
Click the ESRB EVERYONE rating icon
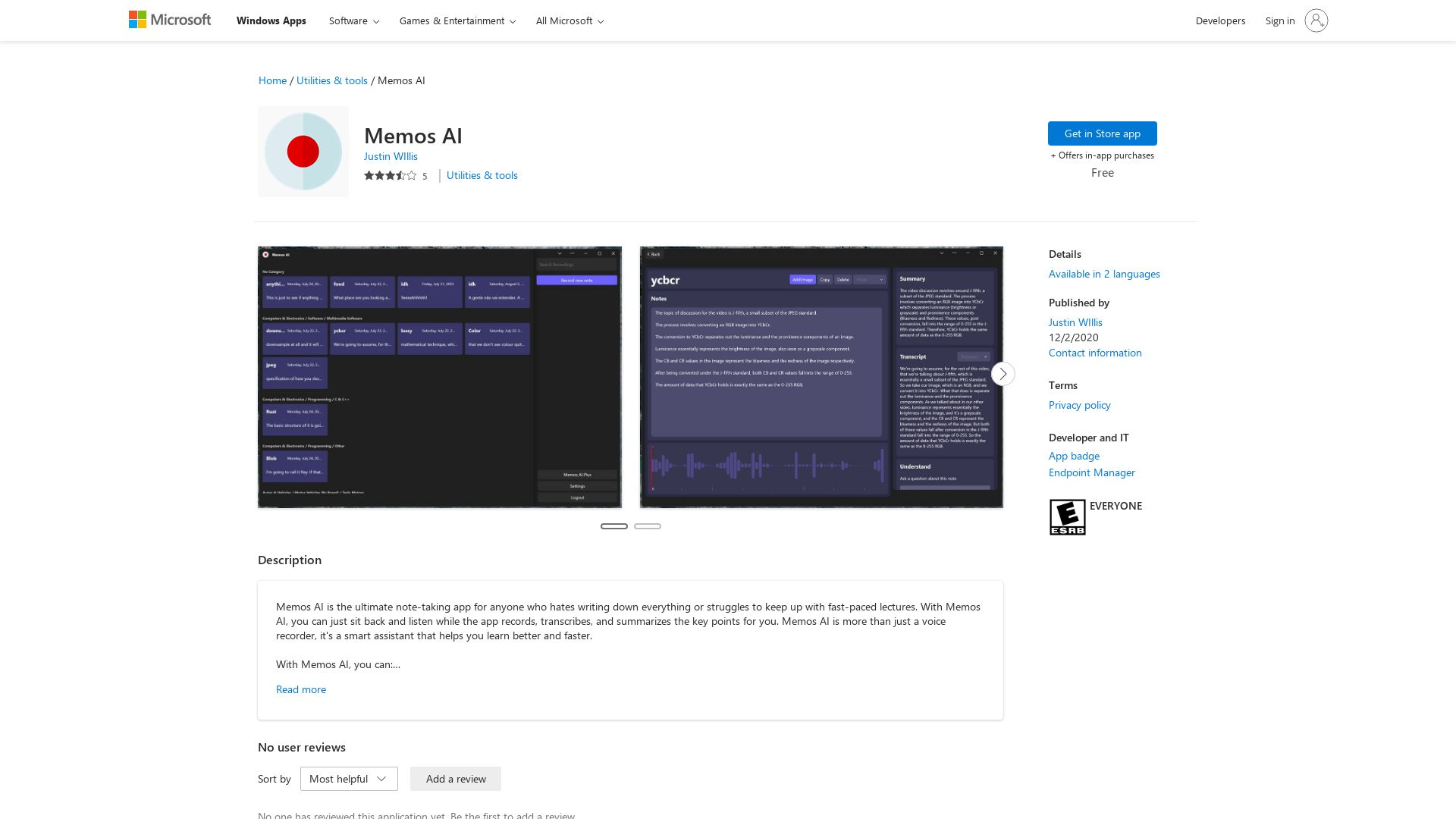(x=1068, y=516)
